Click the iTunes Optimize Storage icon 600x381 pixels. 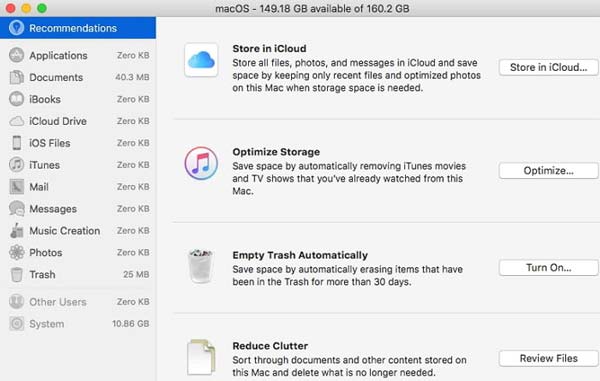pyautogui.click(x=201, y=163)
